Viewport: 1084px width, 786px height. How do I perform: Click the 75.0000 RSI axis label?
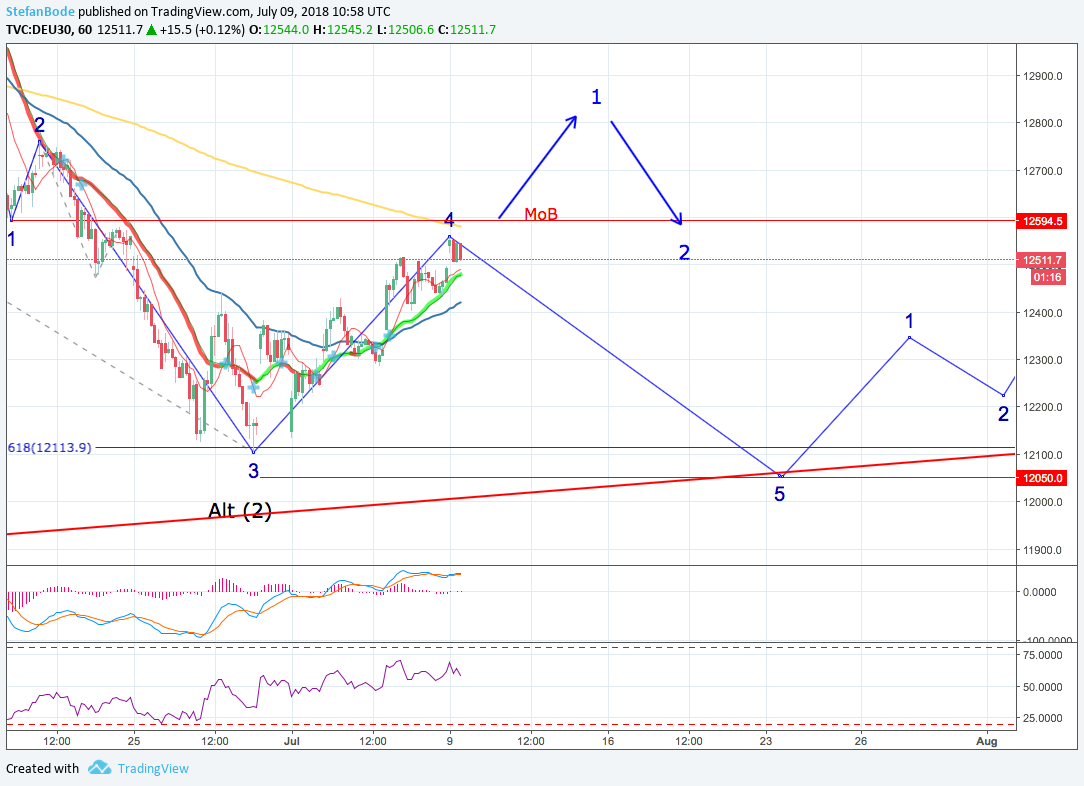pyautogui.click(x=1043, y=655)
